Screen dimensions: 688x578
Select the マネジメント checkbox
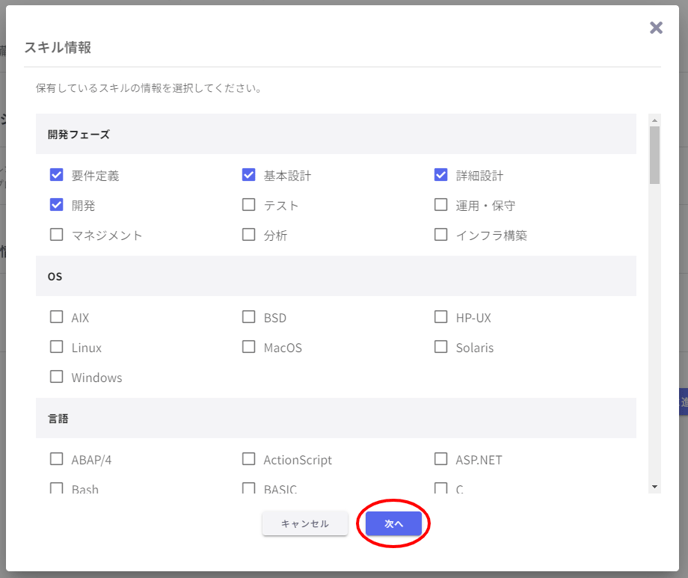coord(57,235)
